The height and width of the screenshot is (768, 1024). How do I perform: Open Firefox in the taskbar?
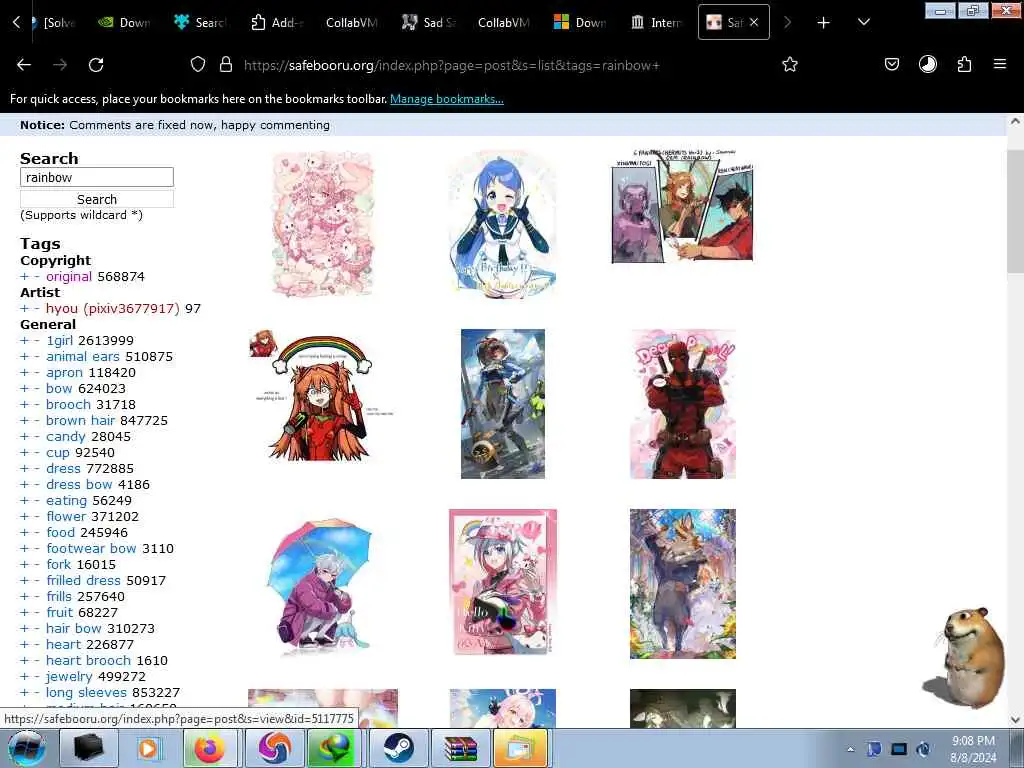click(x=209, y=748)
